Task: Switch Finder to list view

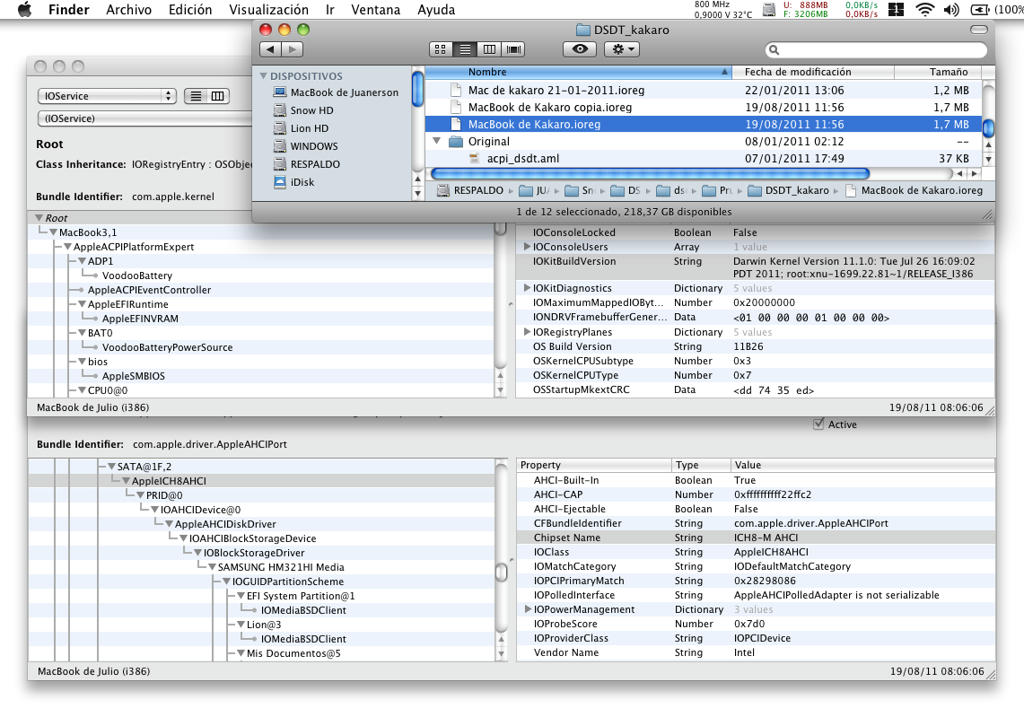Action: click(464, 49)
